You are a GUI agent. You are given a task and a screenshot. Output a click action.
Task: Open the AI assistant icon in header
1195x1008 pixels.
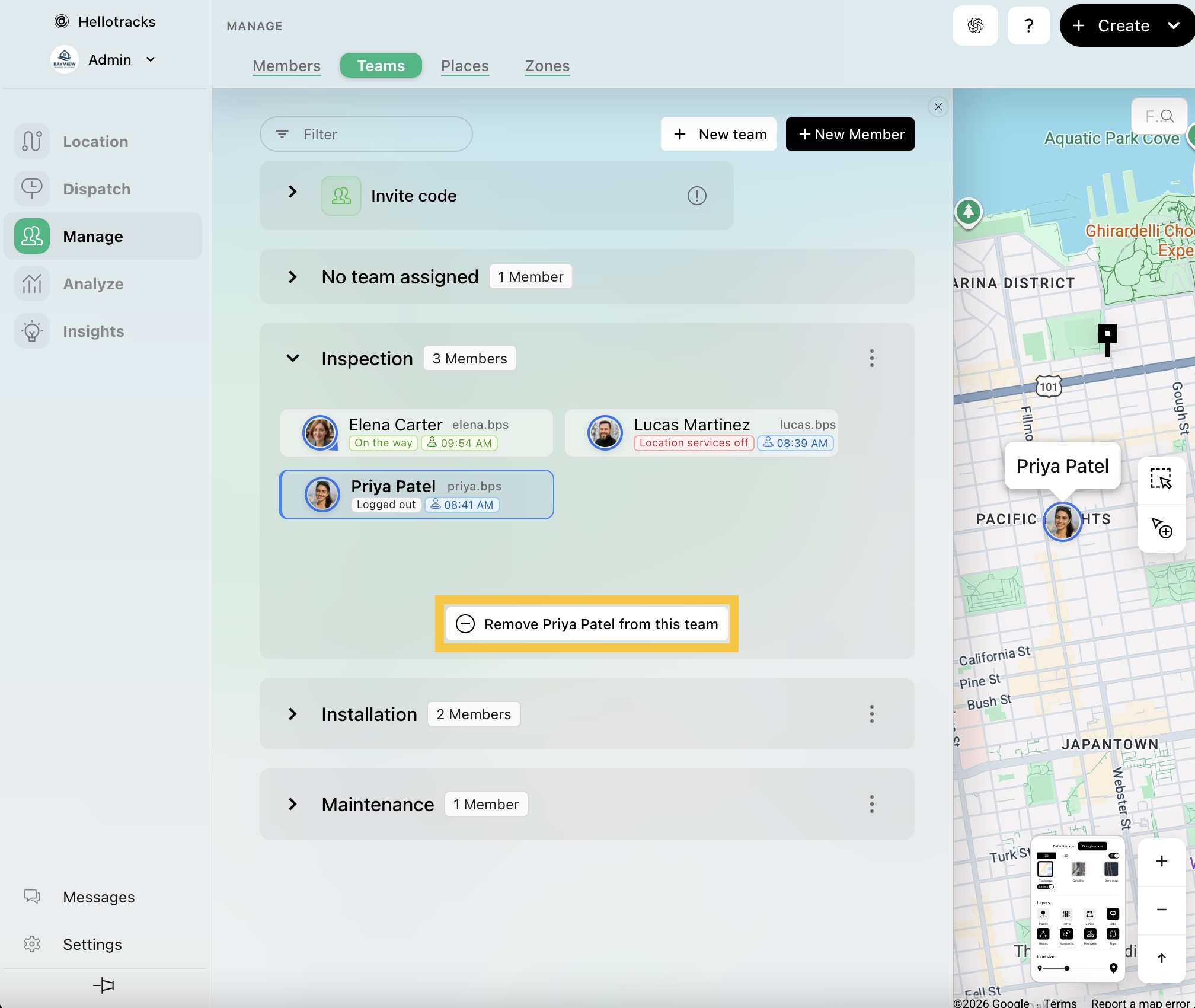tap(975, 25)
